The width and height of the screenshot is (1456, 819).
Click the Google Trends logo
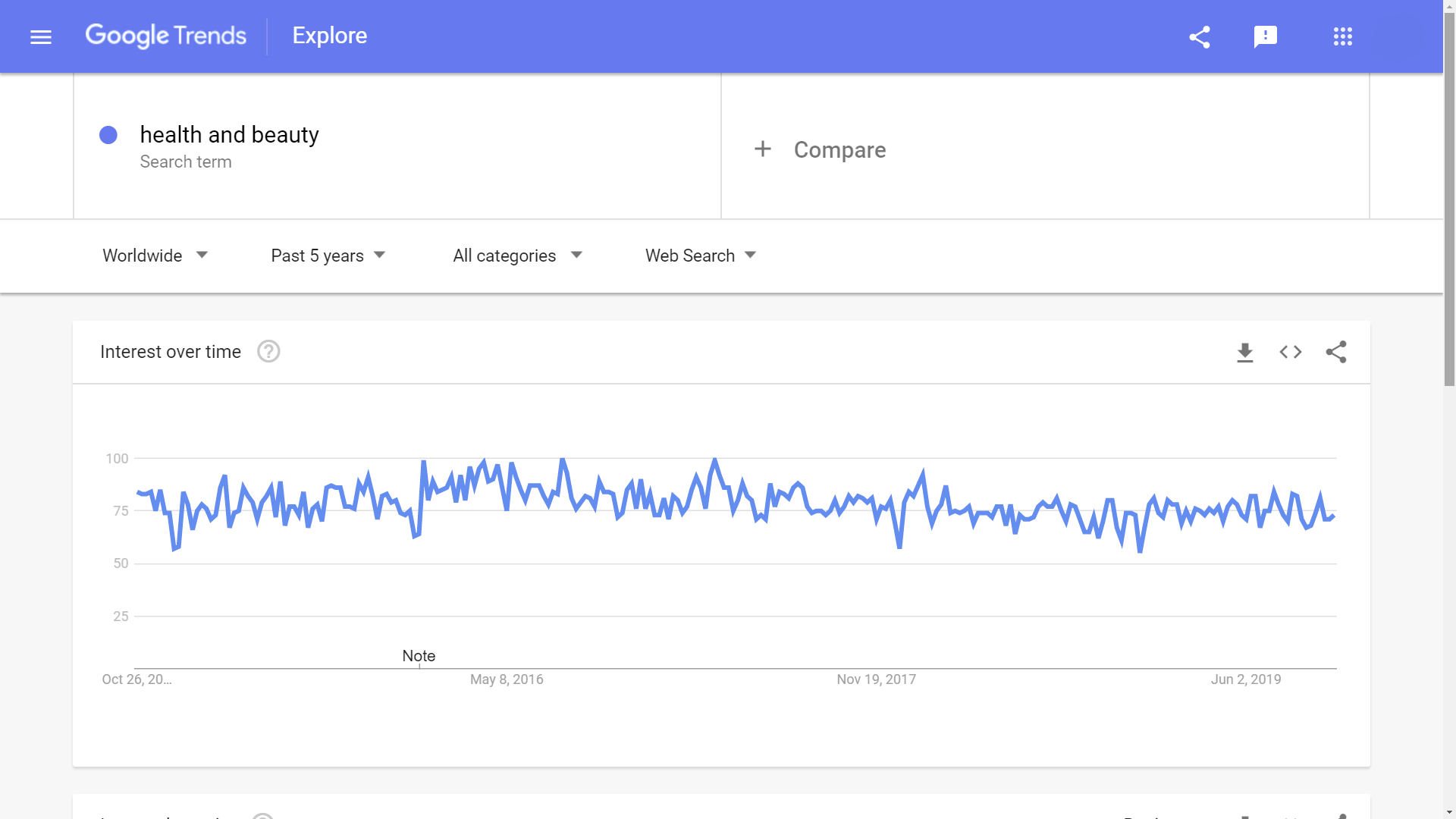(165, 36)
